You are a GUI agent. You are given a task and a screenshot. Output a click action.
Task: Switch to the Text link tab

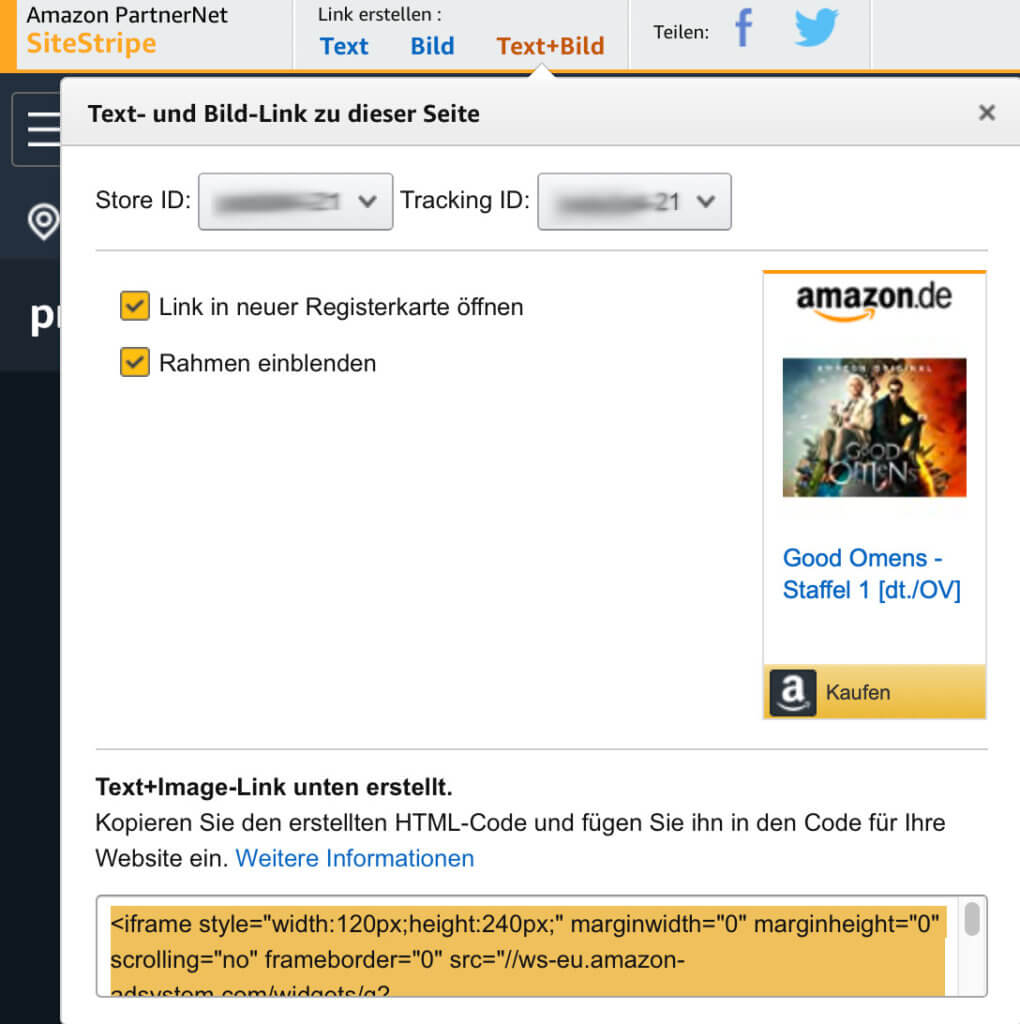pyautogui.click(x=344, y=46)
